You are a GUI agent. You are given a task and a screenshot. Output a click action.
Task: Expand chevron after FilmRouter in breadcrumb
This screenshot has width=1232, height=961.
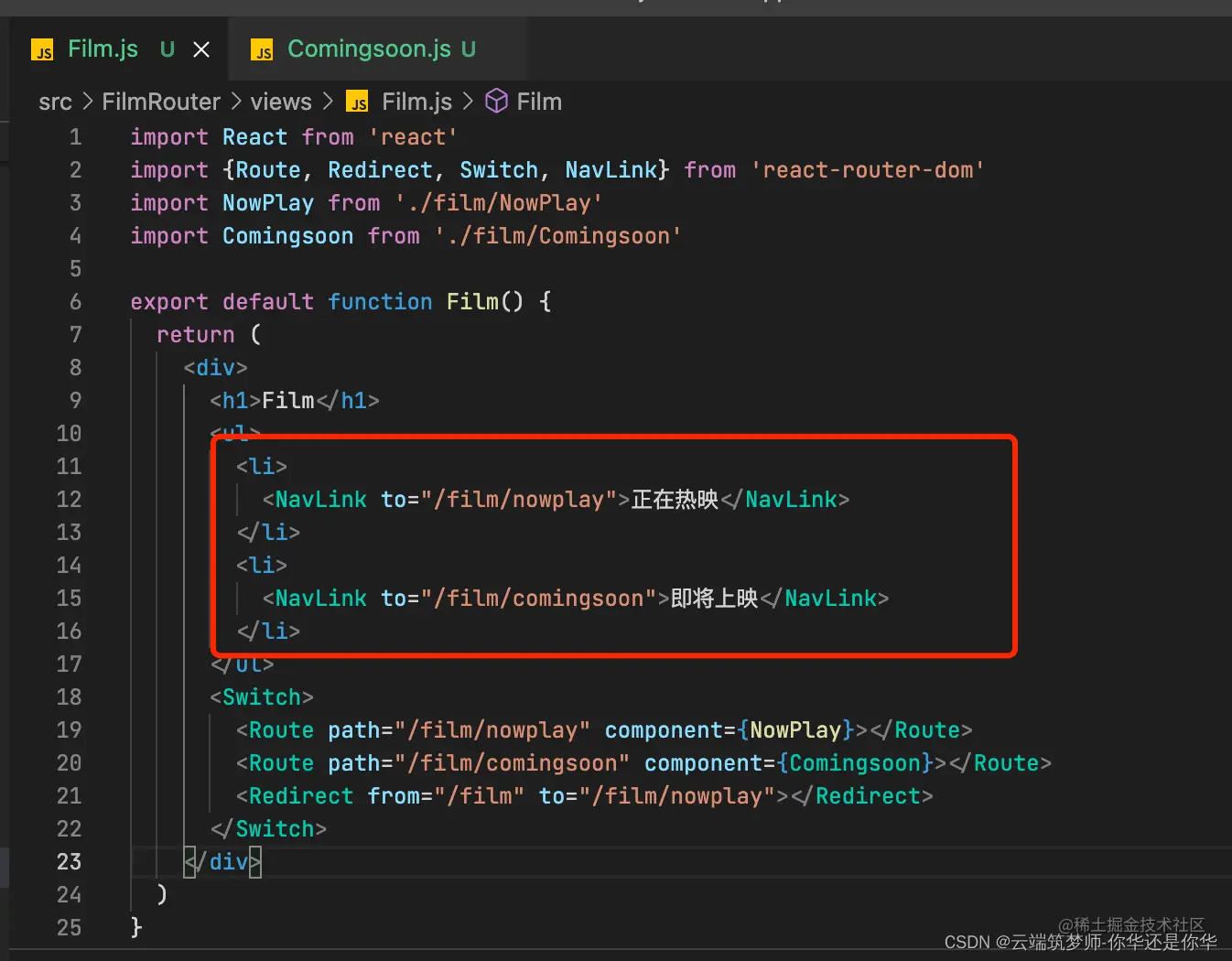click(235, 102)
